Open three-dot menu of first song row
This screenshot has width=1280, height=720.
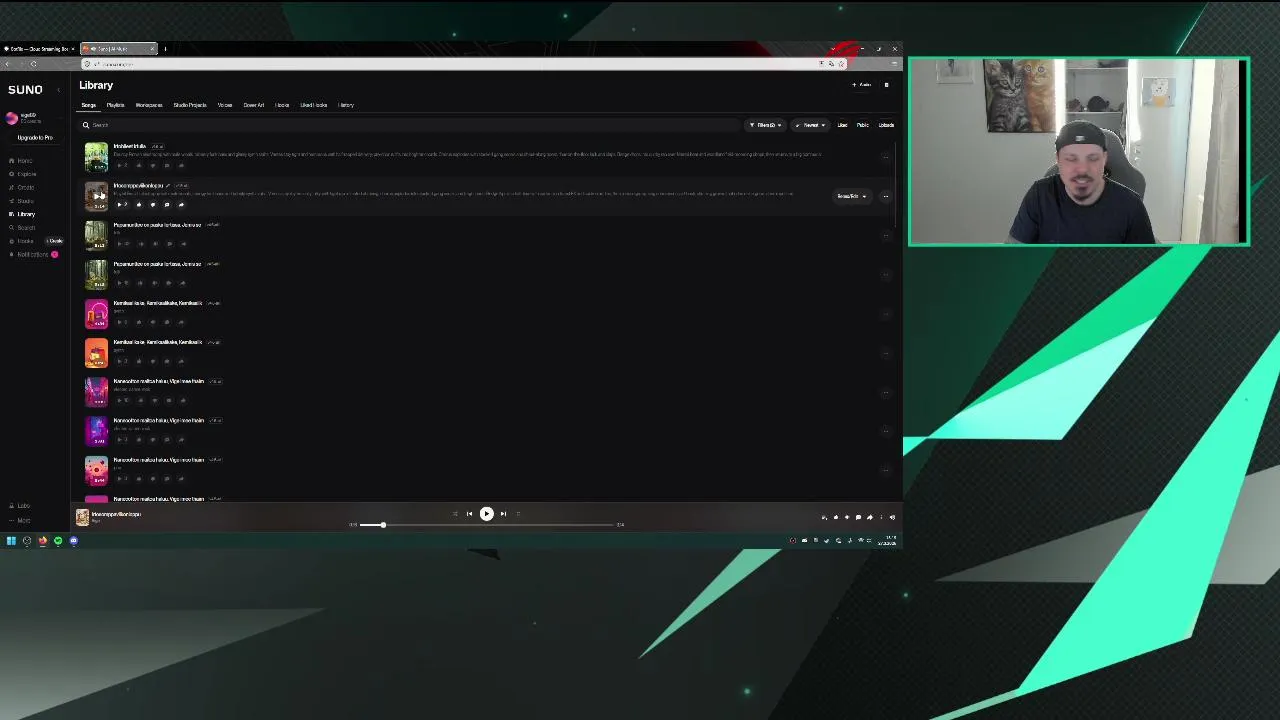[x=885, y=157]
